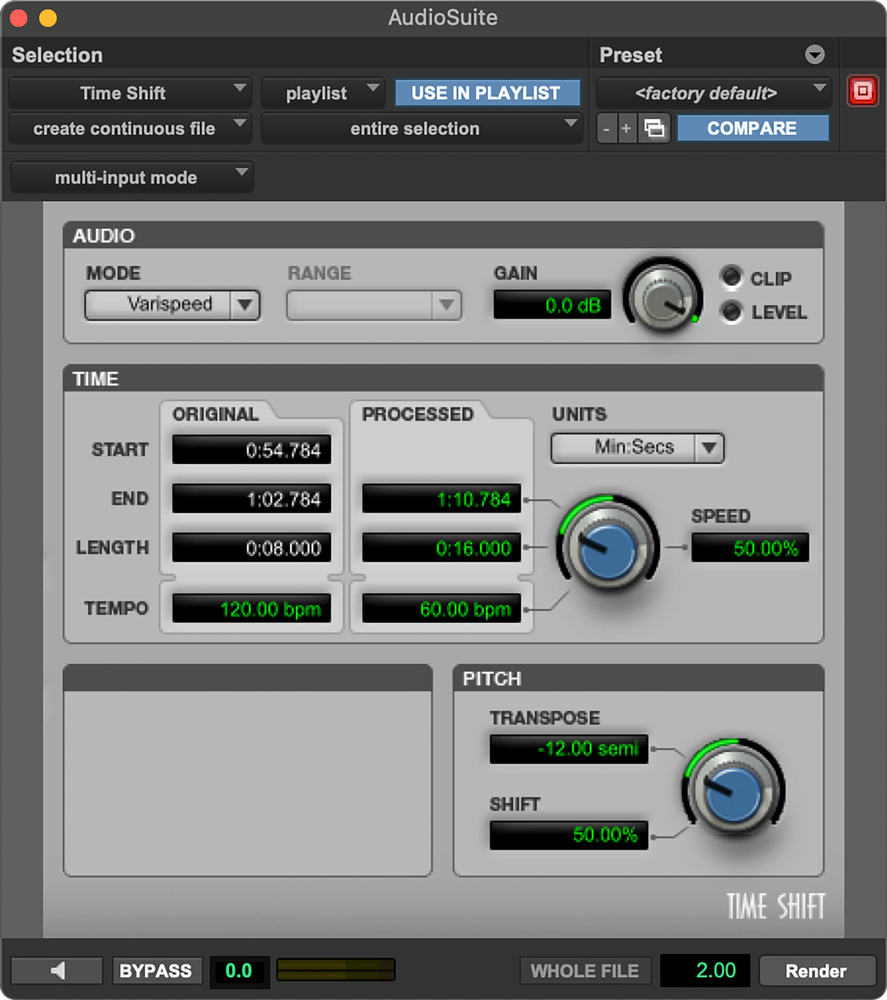Click the LEVEL indicator LED
The width and height of the screenshot is (887, 1000).
pos(731,312)
